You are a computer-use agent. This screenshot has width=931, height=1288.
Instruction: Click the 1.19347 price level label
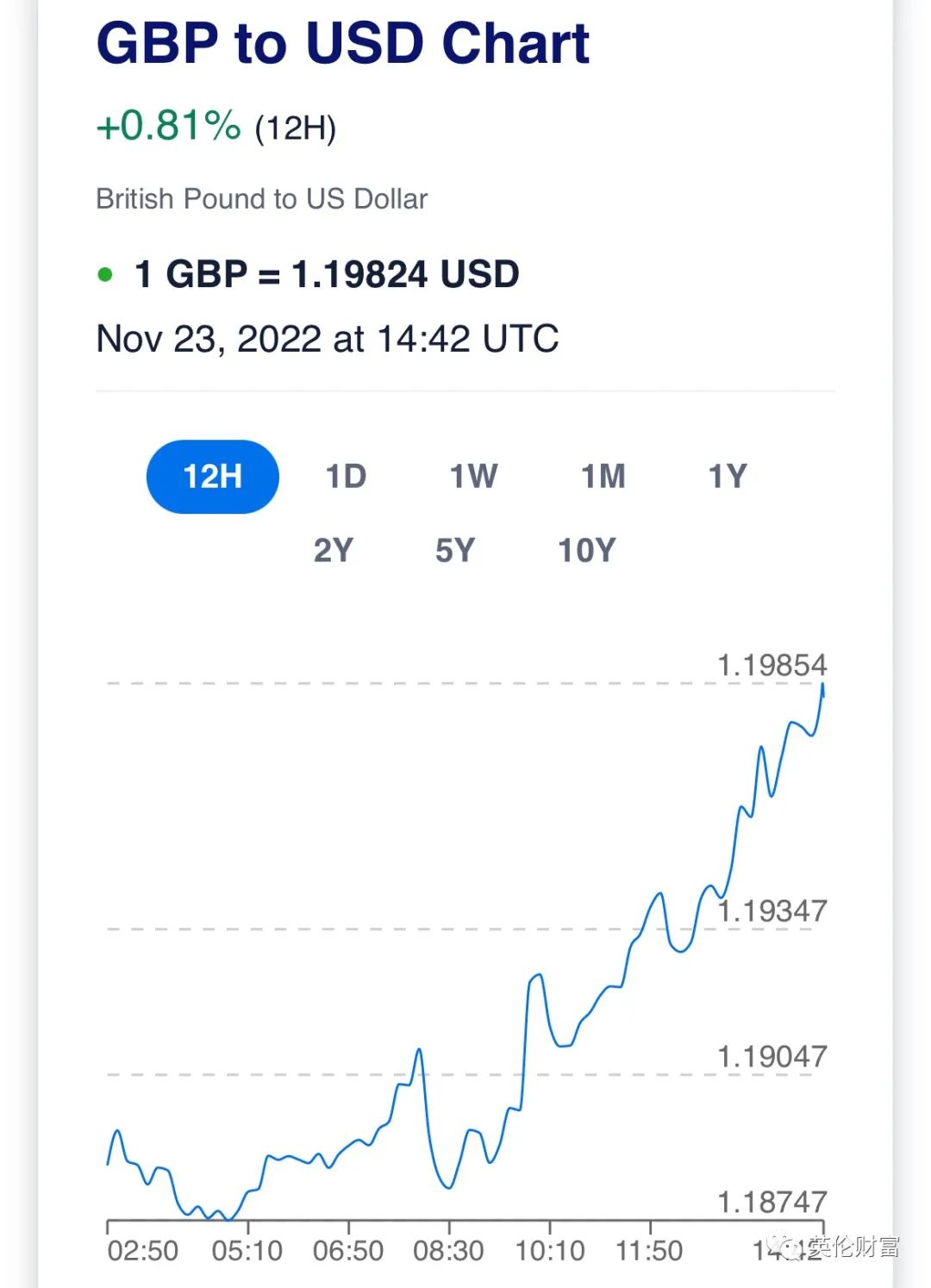(772, 911)
